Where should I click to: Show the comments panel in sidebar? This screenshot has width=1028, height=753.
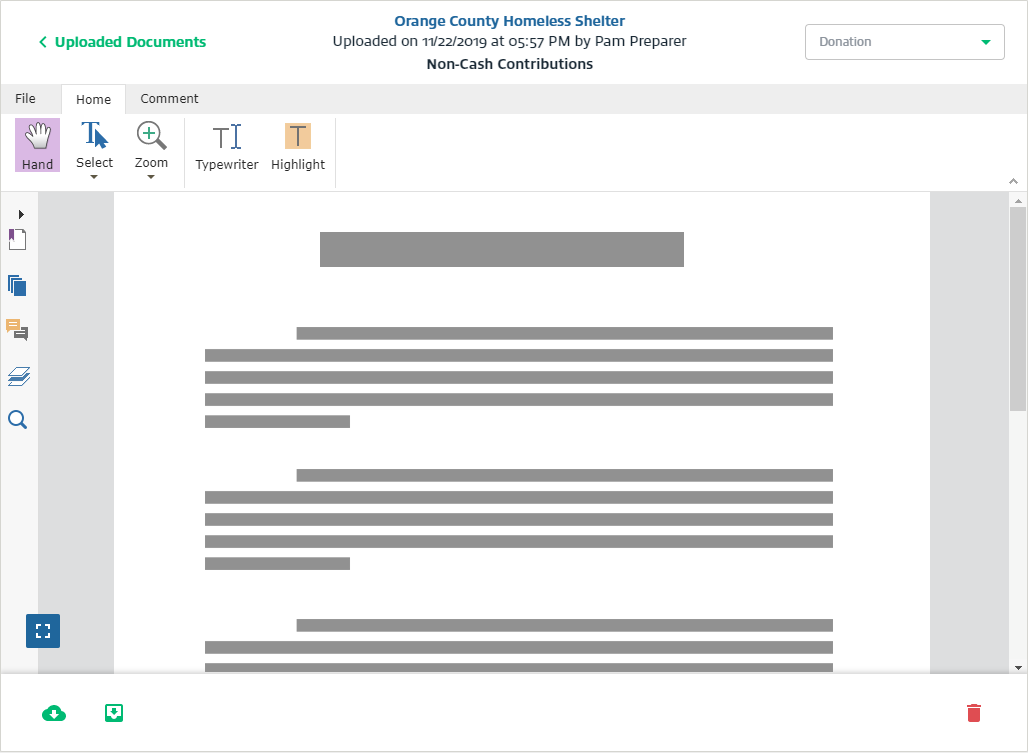18,330
